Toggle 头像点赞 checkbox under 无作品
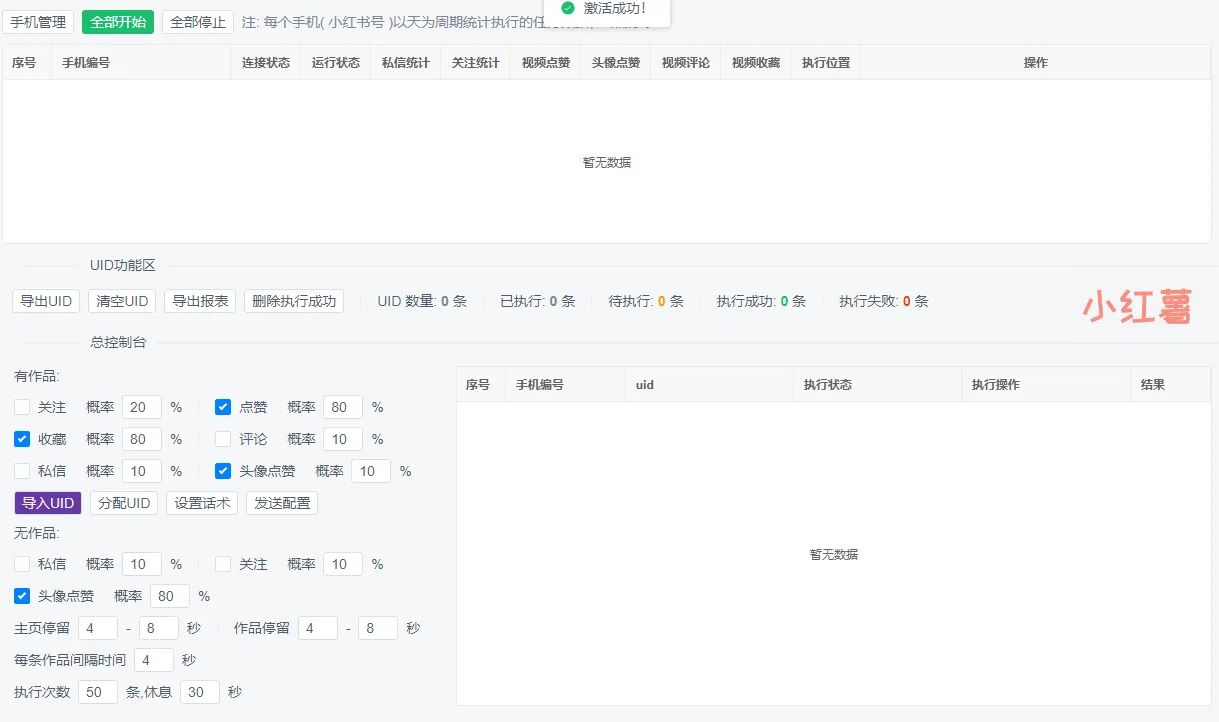1219x722 pixels. [x=22, y=596]
